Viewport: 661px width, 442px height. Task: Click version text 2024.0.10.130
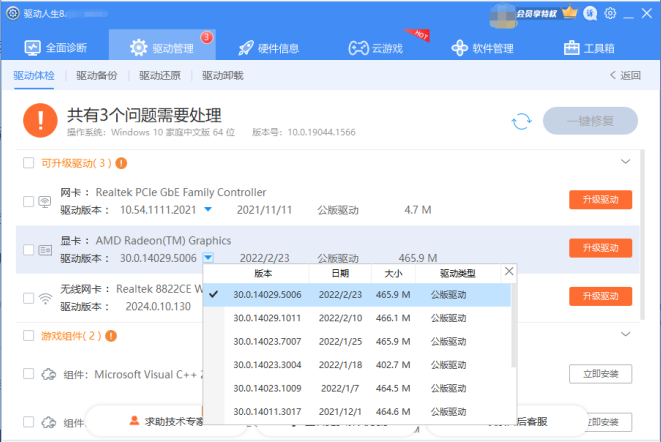[x=158, y=306]
